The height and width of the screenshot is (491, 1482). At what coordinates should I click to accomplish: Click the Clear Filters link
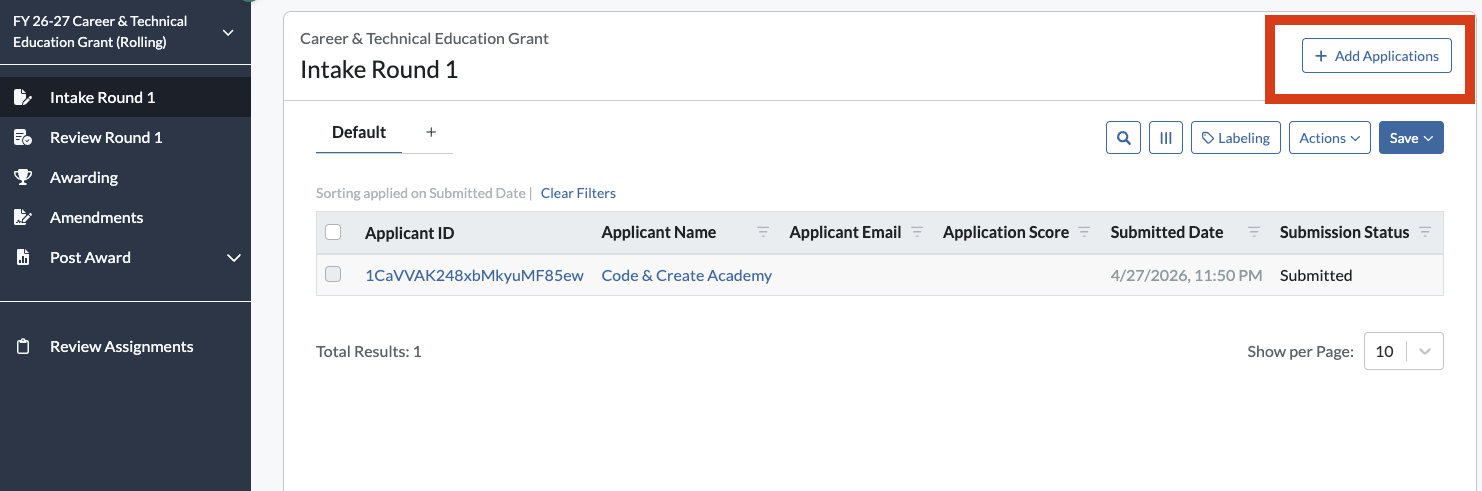click(x=578, y=193)
